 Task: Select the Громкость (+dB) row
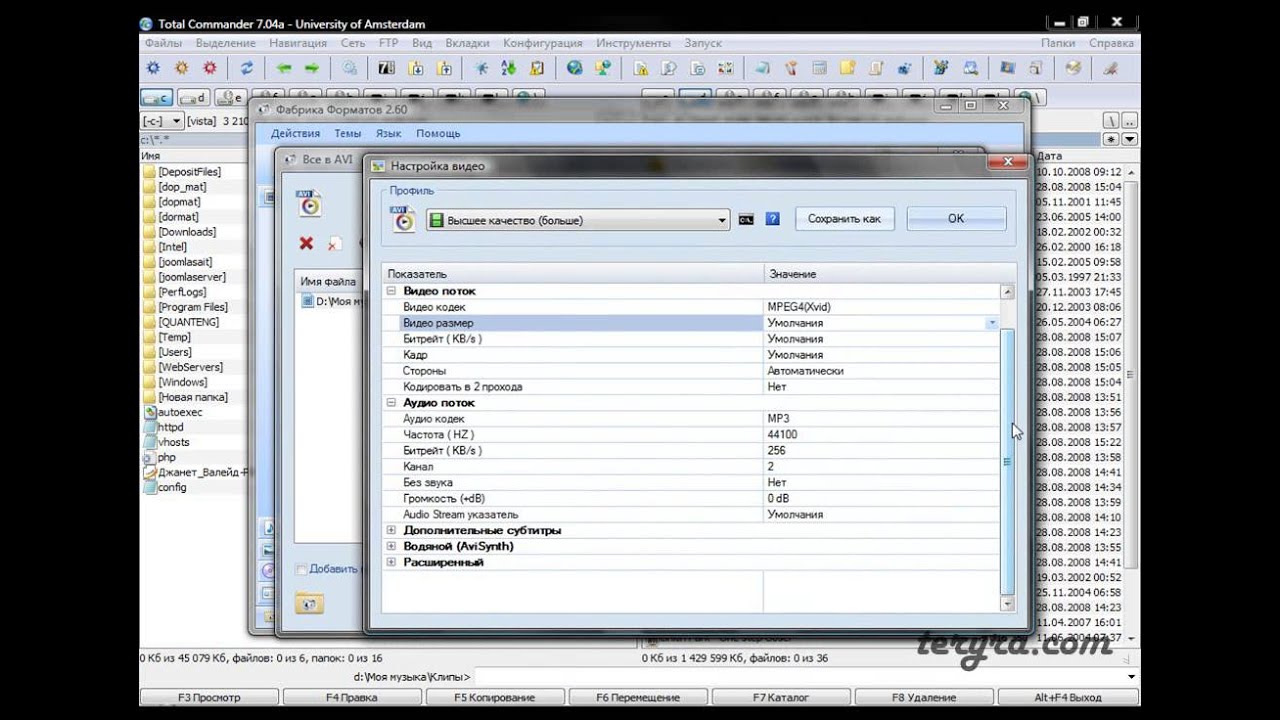[x=691, y=498]
